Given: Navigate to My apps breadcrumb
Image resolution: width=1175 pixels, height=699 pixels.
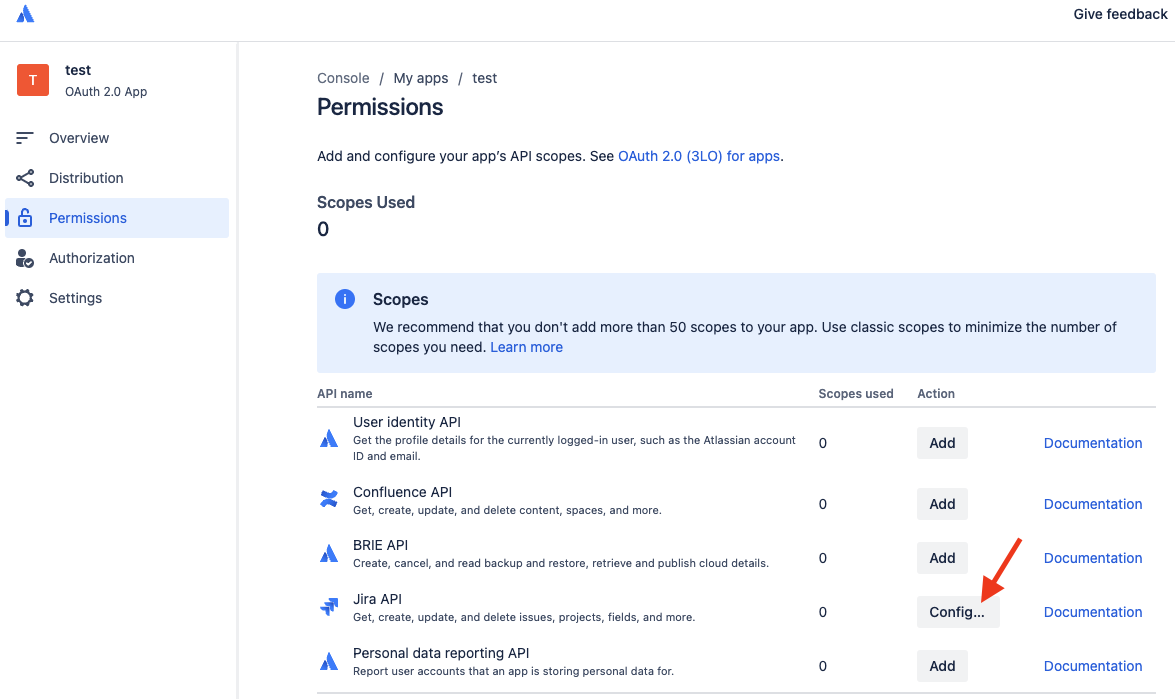Looking at the screenshot, I should pyautogui.click(x=420, y=78).
